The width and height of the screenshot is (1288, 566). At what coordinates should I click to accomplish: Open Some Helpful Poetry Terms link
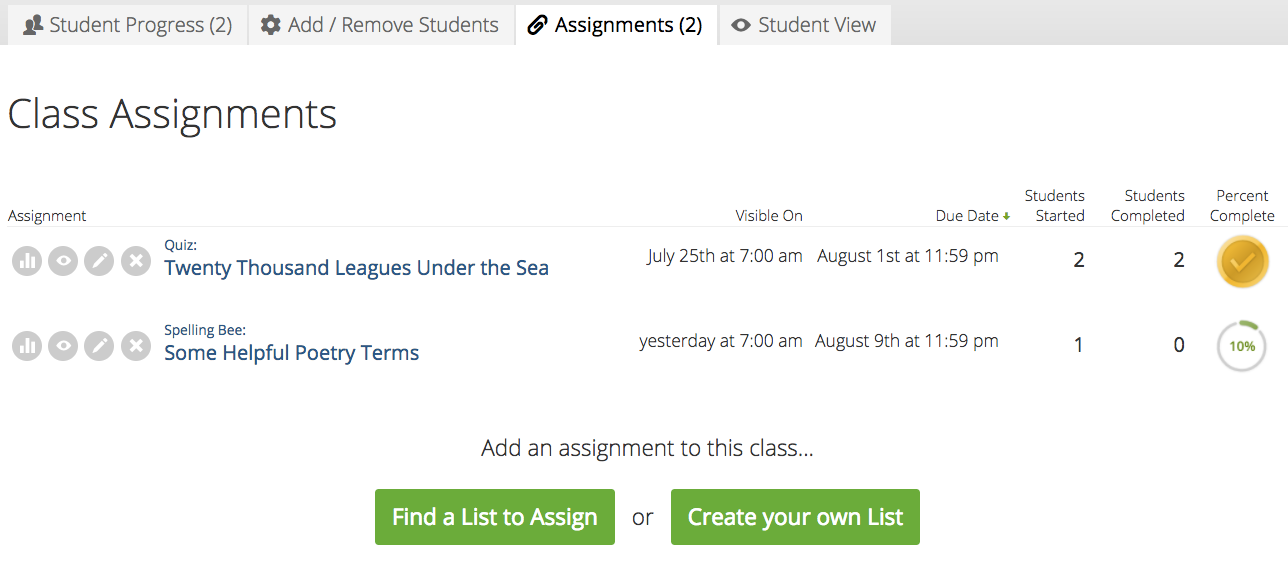point(291,353)
